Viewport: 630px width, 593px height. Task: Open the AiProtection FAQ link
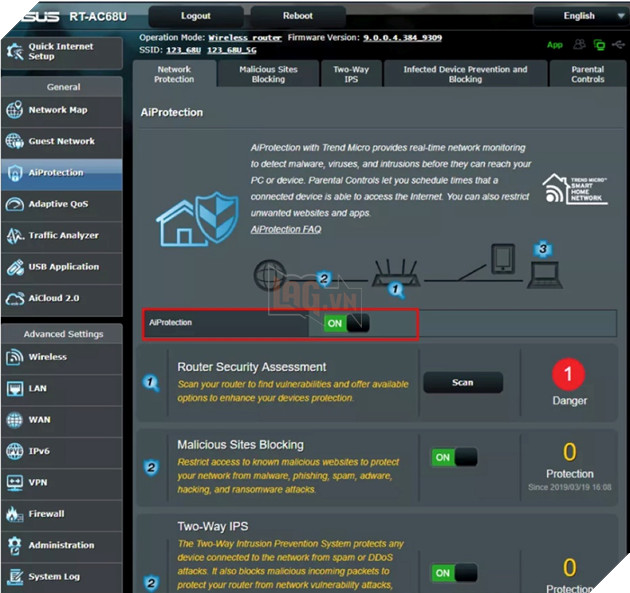[285, 229]
